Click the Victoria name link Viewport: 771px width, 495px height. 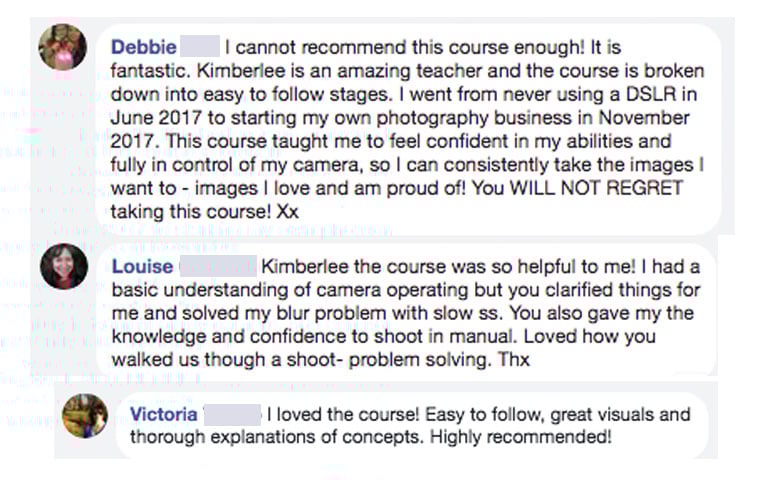(162, 413)
